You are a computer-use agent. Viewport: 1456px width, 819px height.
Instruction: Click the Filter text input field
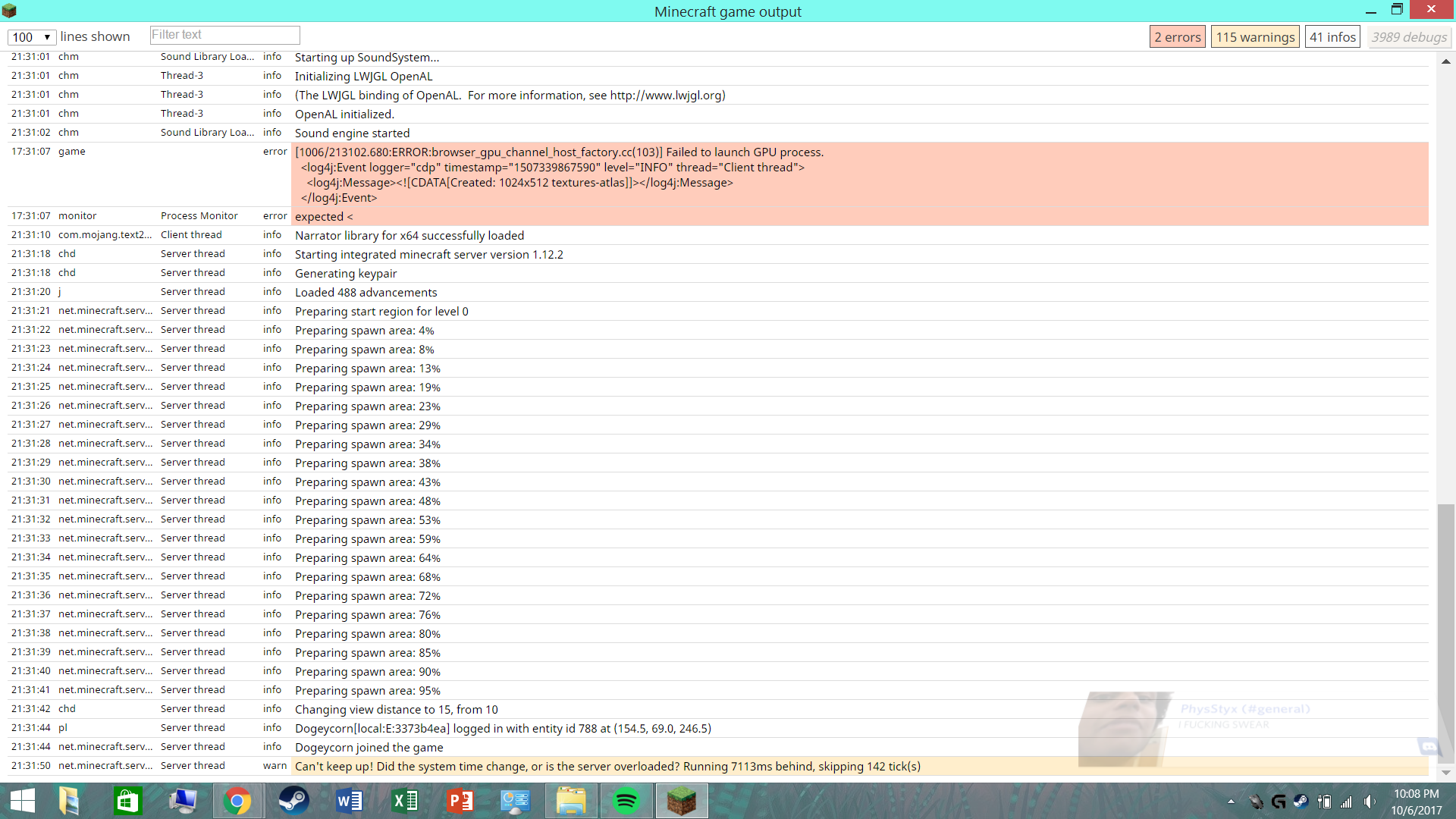click(x=224, y=35)
